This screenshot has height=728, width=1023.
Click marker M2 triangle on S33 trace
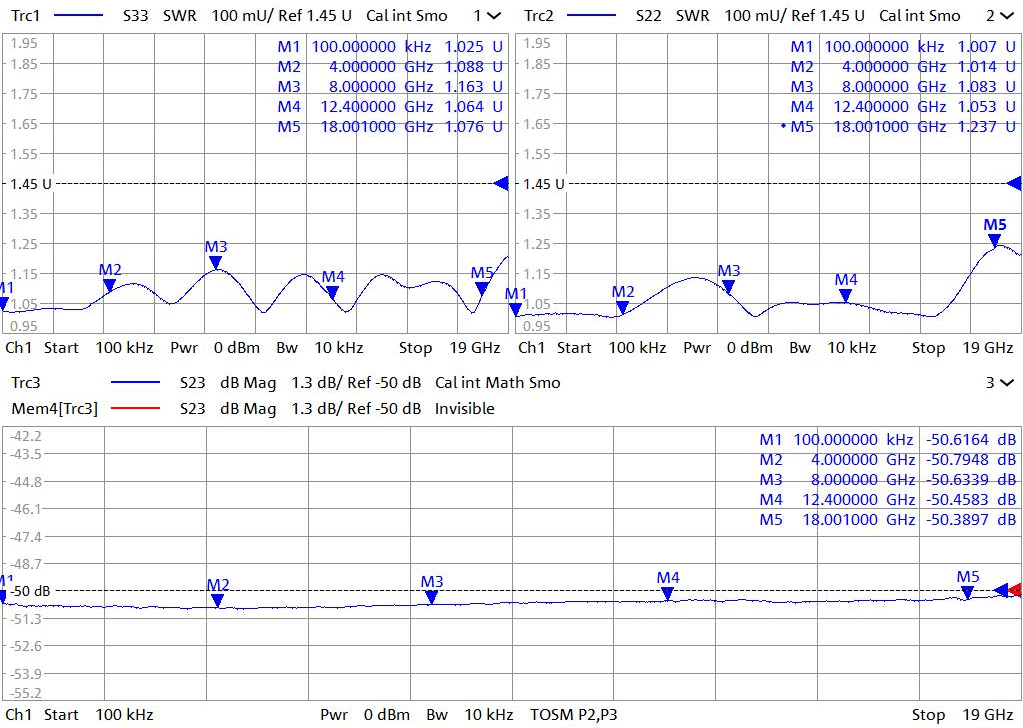click(x=110, y=286)
